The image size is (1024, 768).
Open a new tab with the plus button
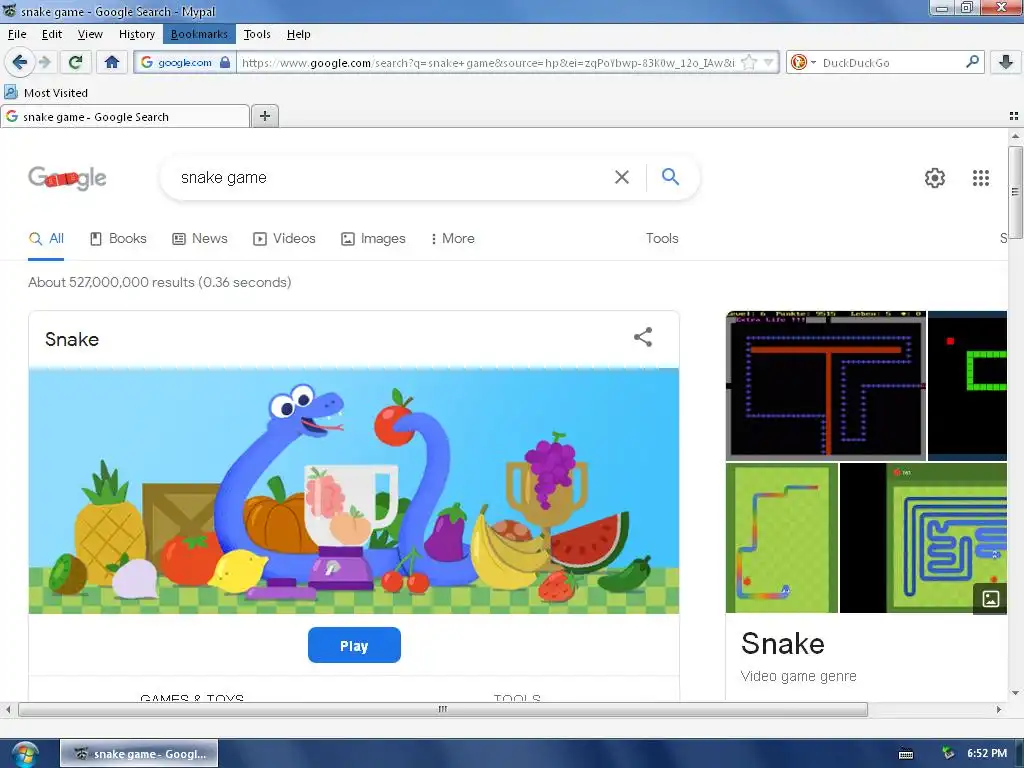(264, 116)
